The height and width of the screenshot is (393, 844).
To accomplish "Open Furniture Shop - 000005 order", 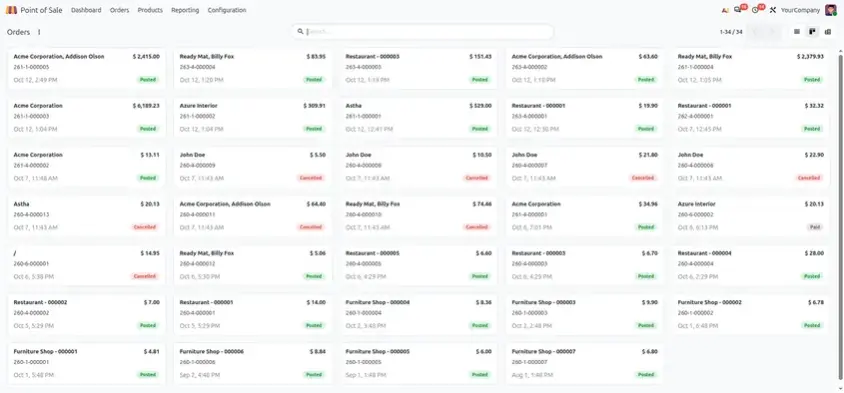I will [x=419, y=364].
